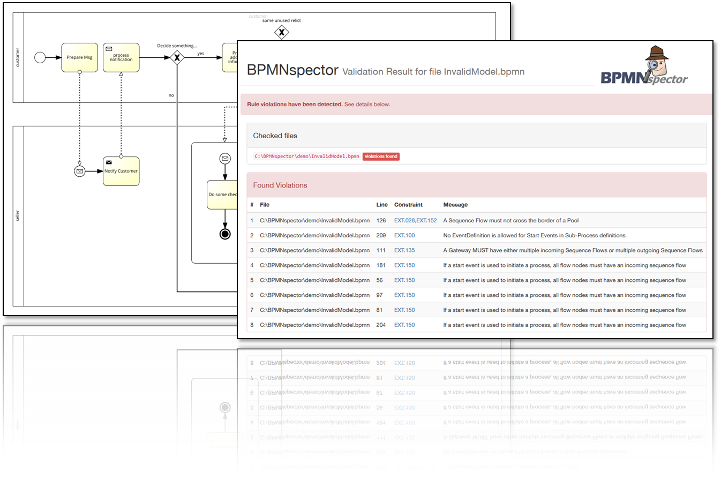Click the Line column header
This screenshot has height=492, width=721.
pos(382,205)
